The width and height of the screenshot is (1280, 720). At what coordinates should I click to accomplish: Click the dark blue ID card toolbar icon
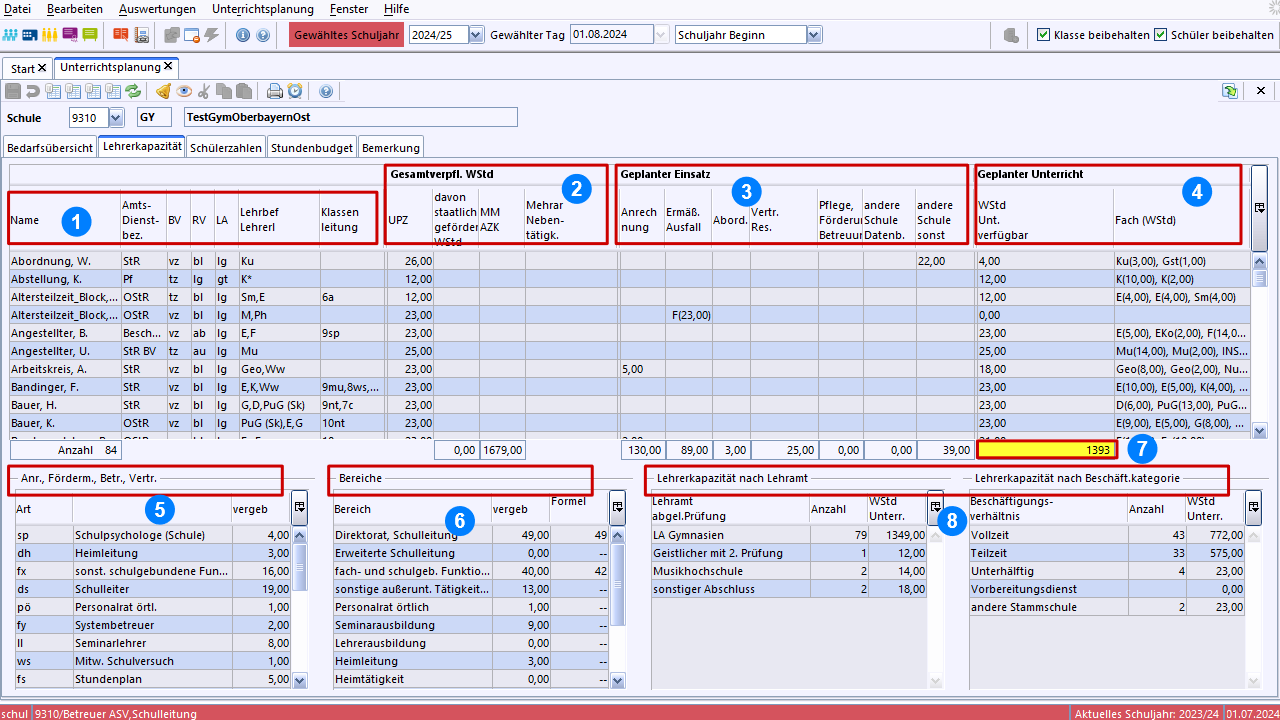tap(30, 35)
